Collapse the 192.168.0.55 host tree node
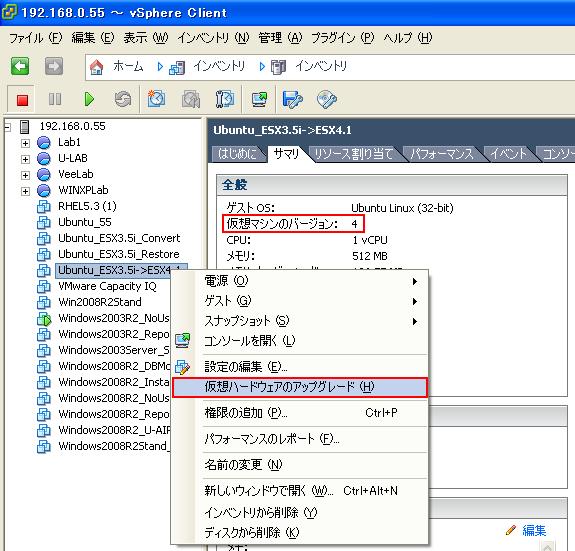575x551 pixels. (x=7, y=127)
